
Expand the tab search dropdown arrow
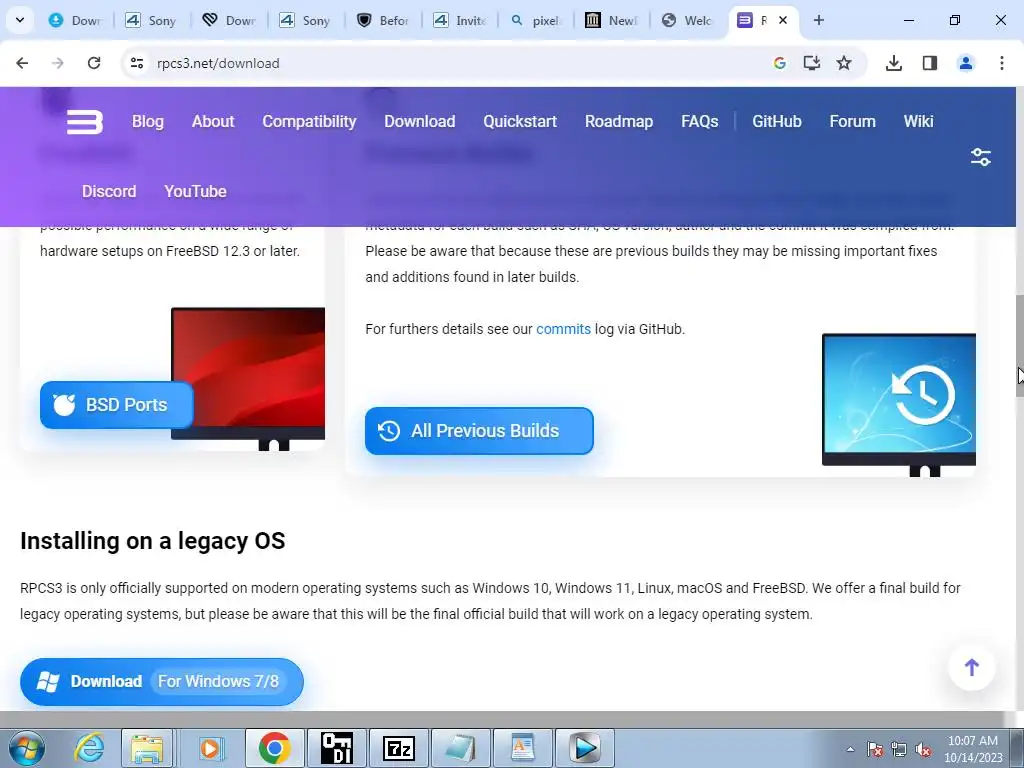tap(20, 20)
